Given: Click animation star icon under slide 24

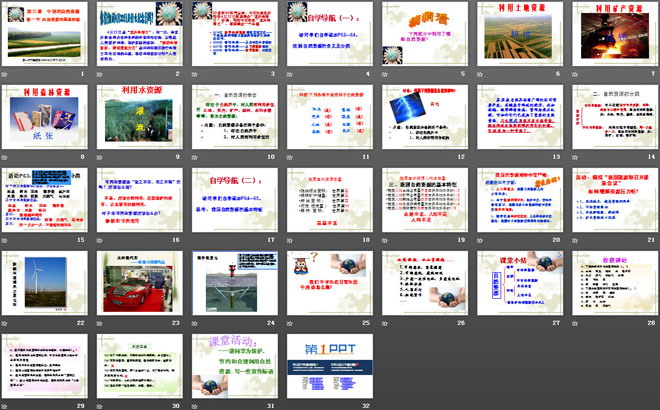Looking at the screenshot, I should click(195, 323).
